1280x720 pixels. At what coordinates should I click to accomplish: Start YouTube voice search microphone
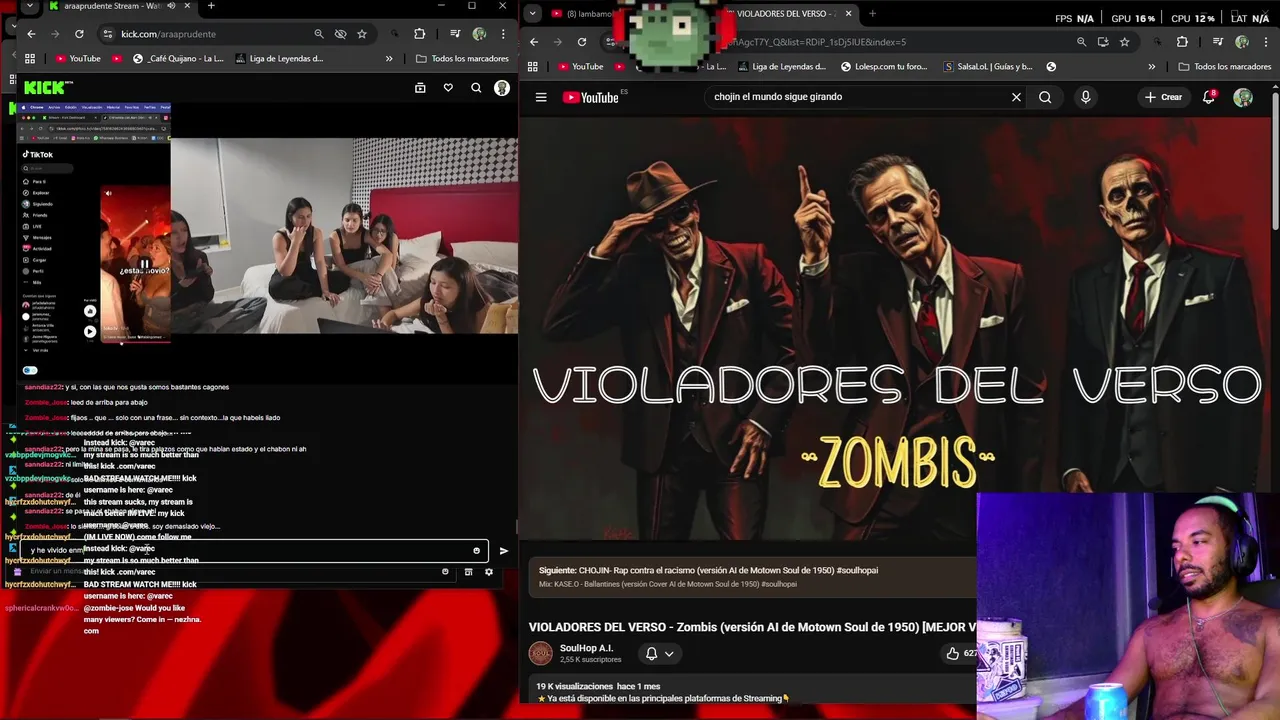(1085, 97)
